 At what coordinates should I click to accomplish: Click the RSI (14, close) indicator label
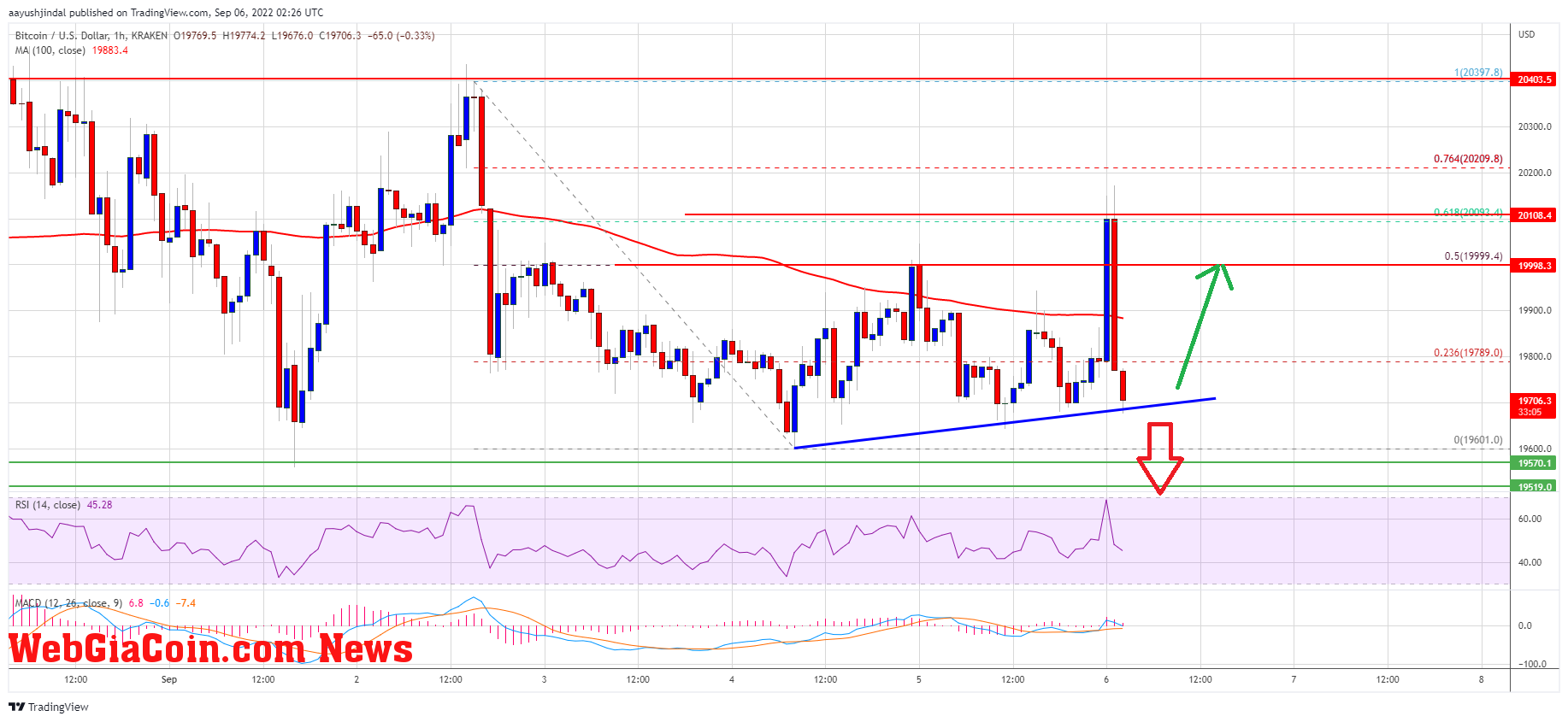coord(48,505)
